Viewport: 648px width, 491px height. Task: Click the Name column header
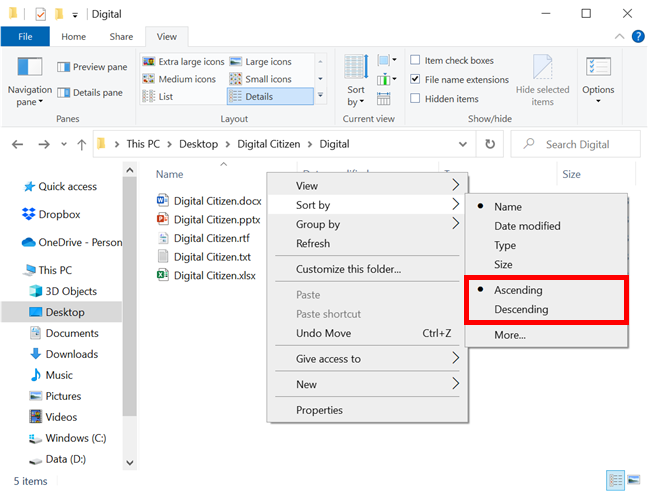tap(169, 174)
